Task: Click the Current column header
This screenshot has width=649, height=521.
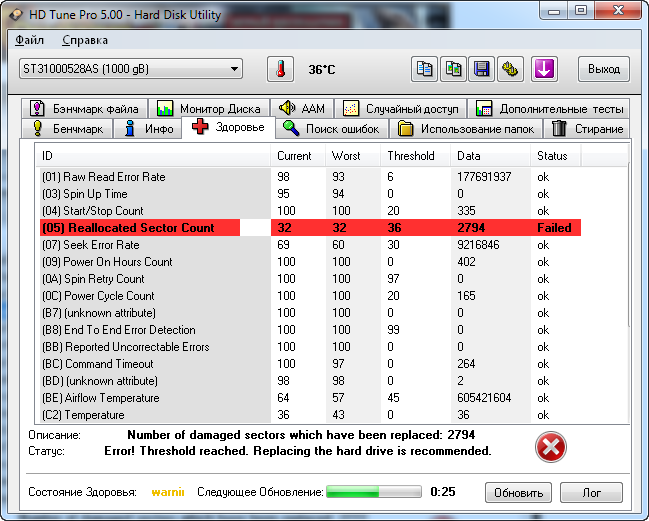Action: point(298,156)
